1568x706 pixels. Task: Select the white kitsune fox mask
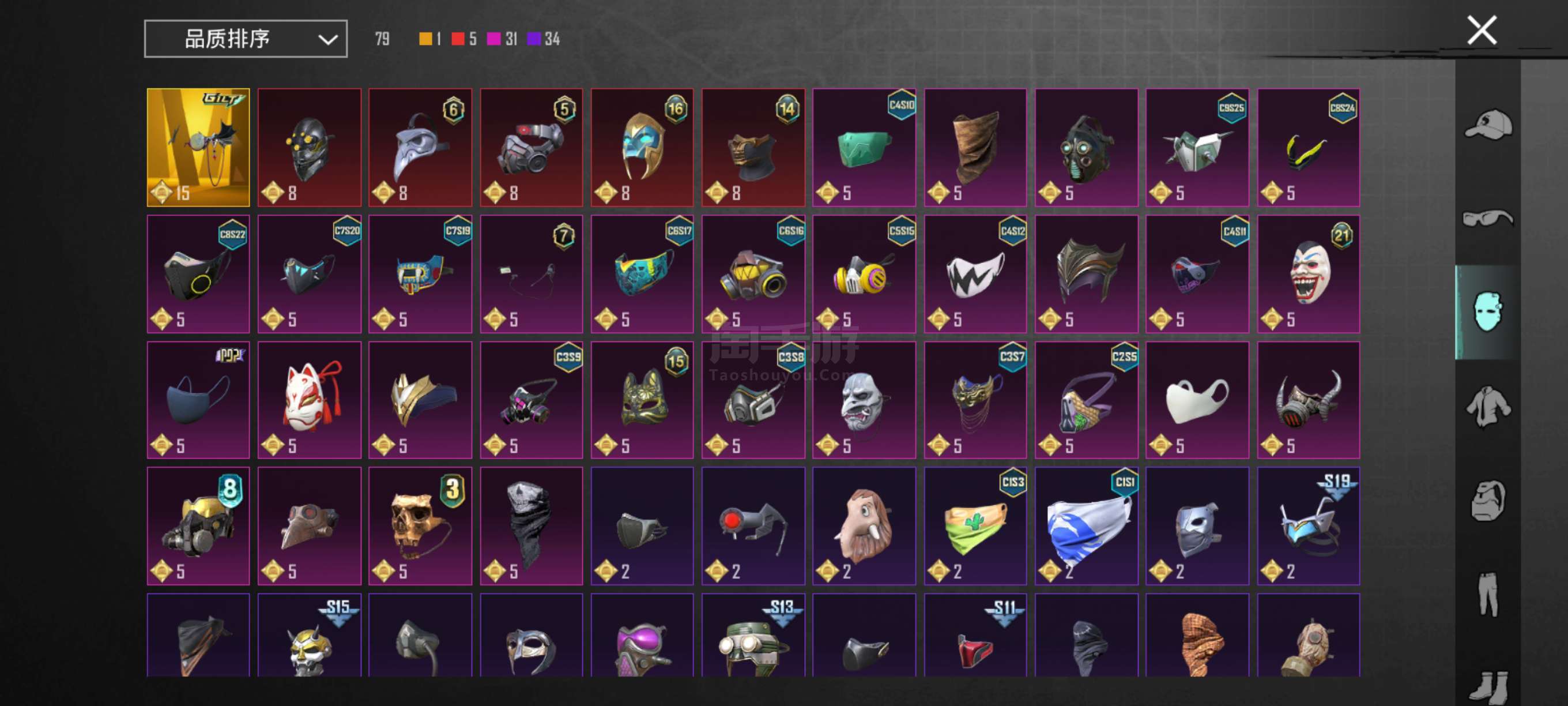309,400
